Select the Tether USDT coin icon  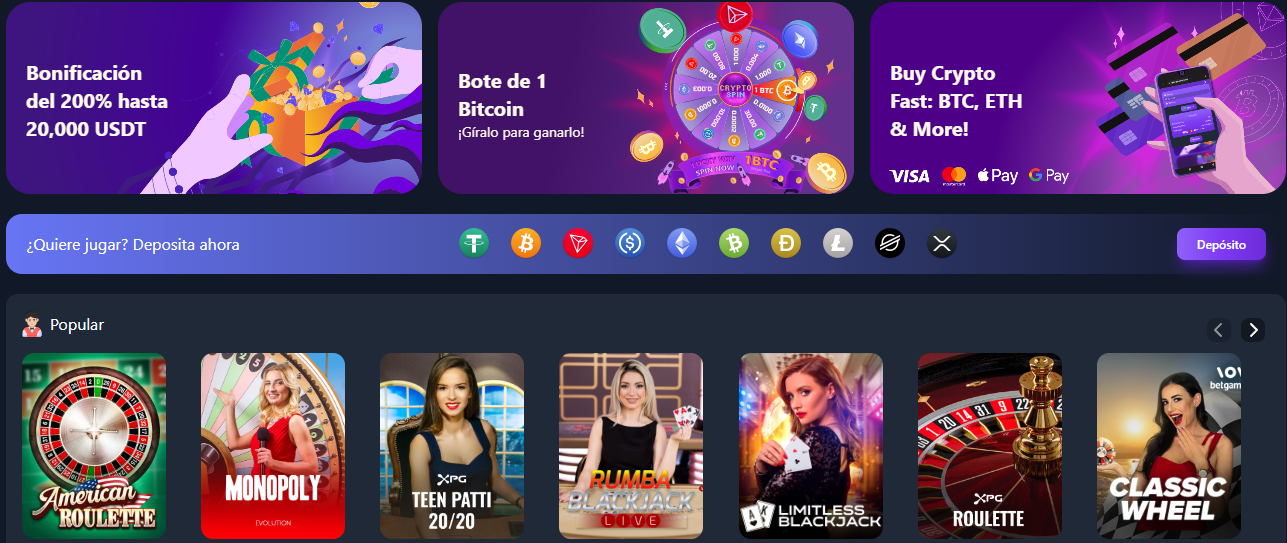click(x=474, y=243)
